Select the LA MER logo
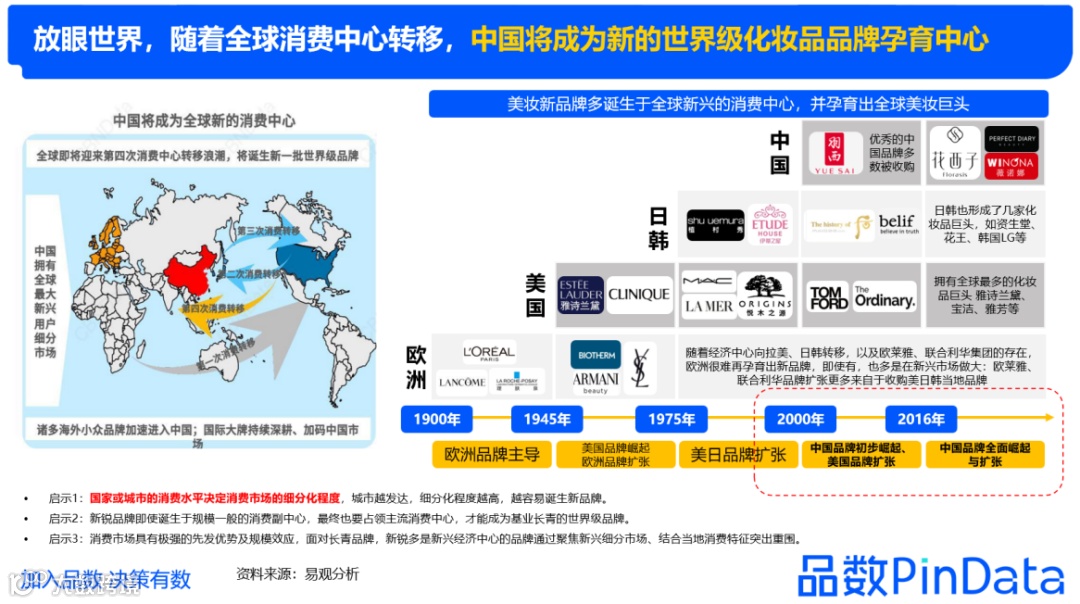 (x=708, y=307)
